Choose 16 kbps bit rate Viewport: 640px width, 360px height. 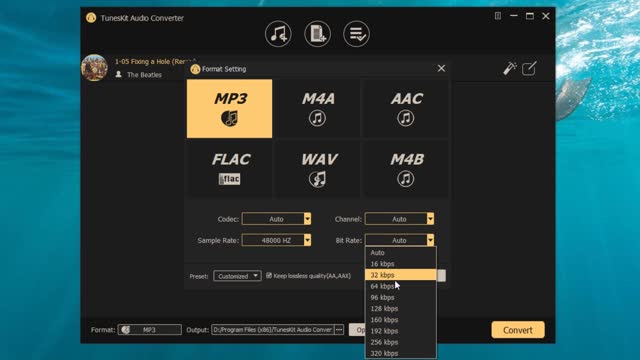(x=400, y=264)
